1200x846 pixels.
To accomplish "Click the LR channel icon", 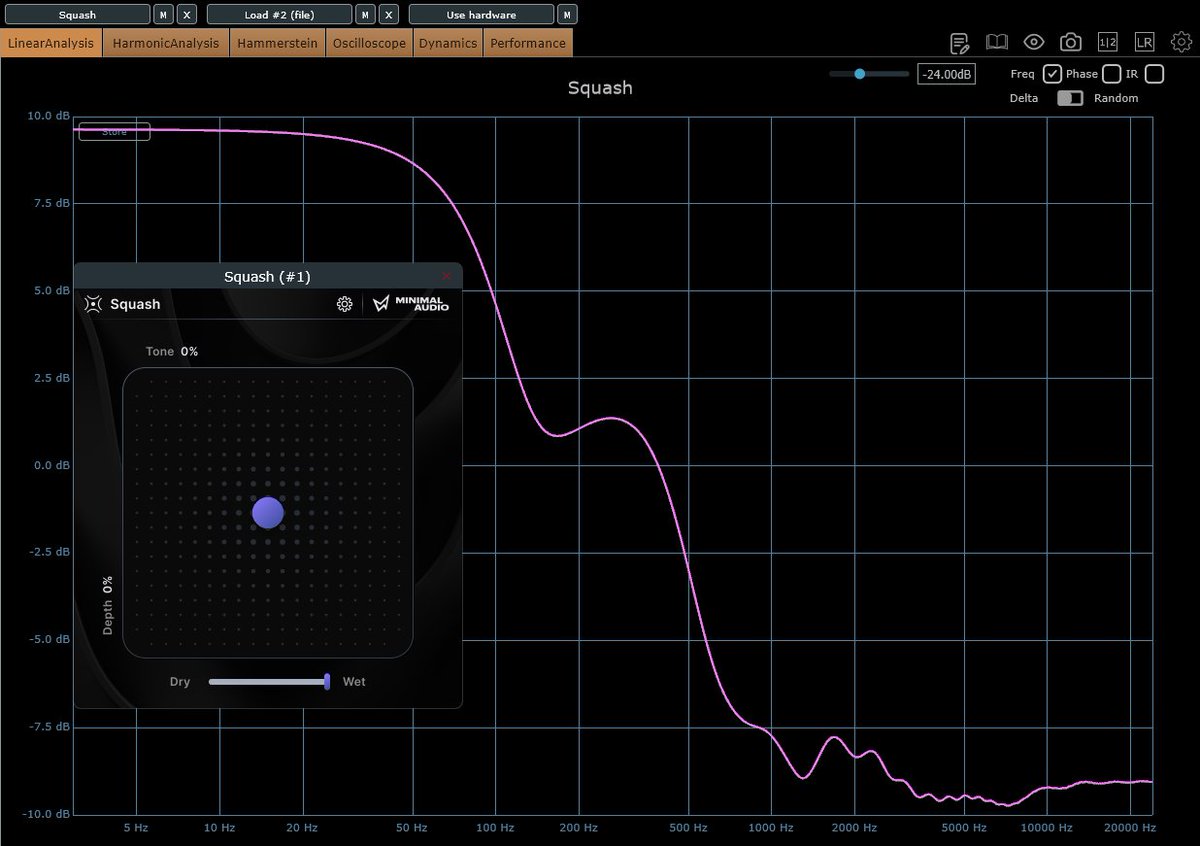I will point(1144,42).
